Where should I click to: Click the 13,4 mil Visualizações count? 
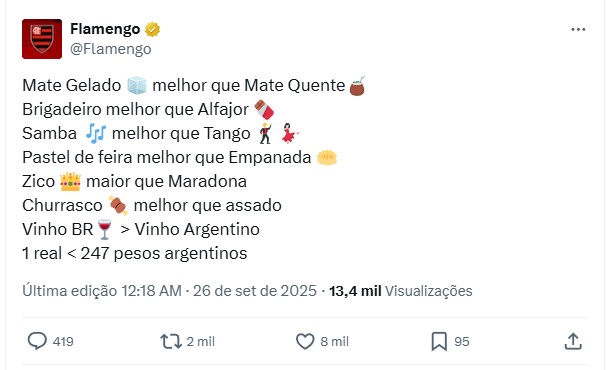[400, 291]
